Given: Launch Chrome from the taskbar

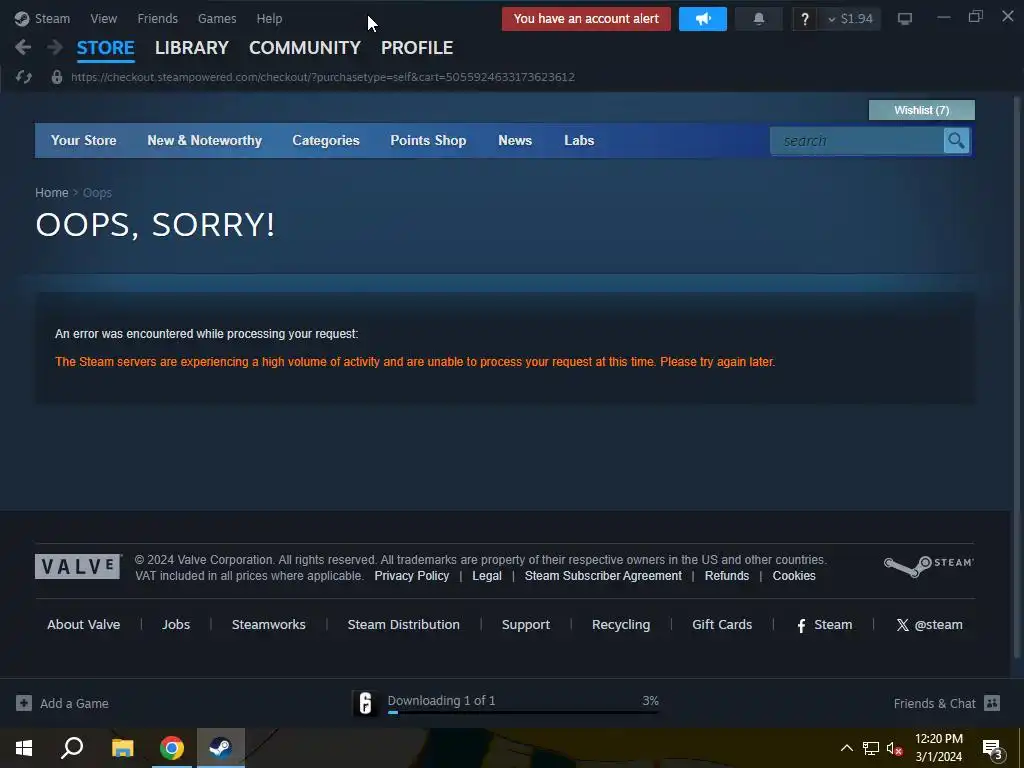Looking at the screenshot, I should pos(172,748).
